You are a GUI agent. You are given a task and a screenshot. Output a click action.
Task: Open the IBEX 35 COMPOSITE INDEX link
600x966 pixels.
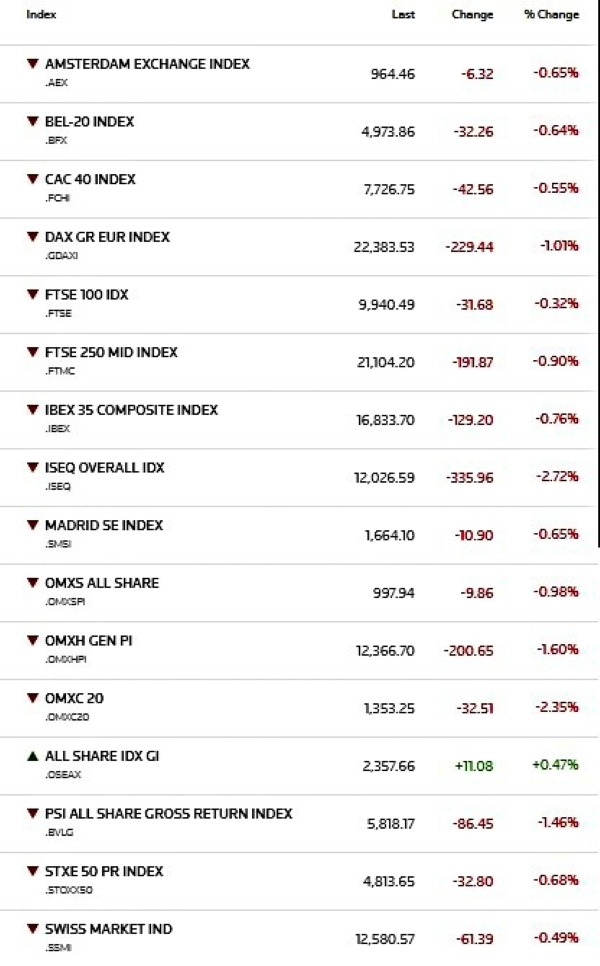[131, 410]
